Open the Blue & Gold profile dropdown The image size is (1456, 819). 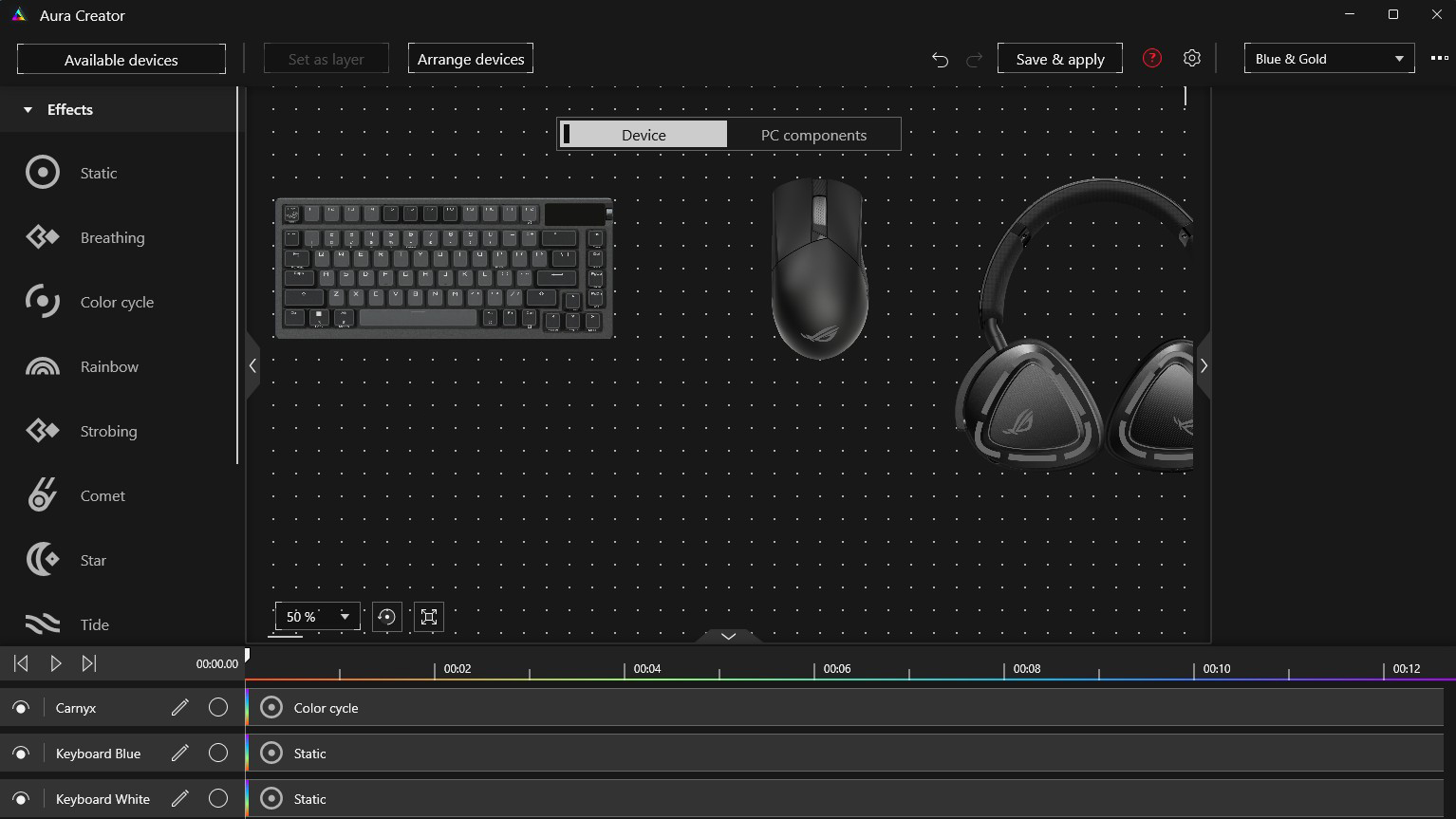1329,59
